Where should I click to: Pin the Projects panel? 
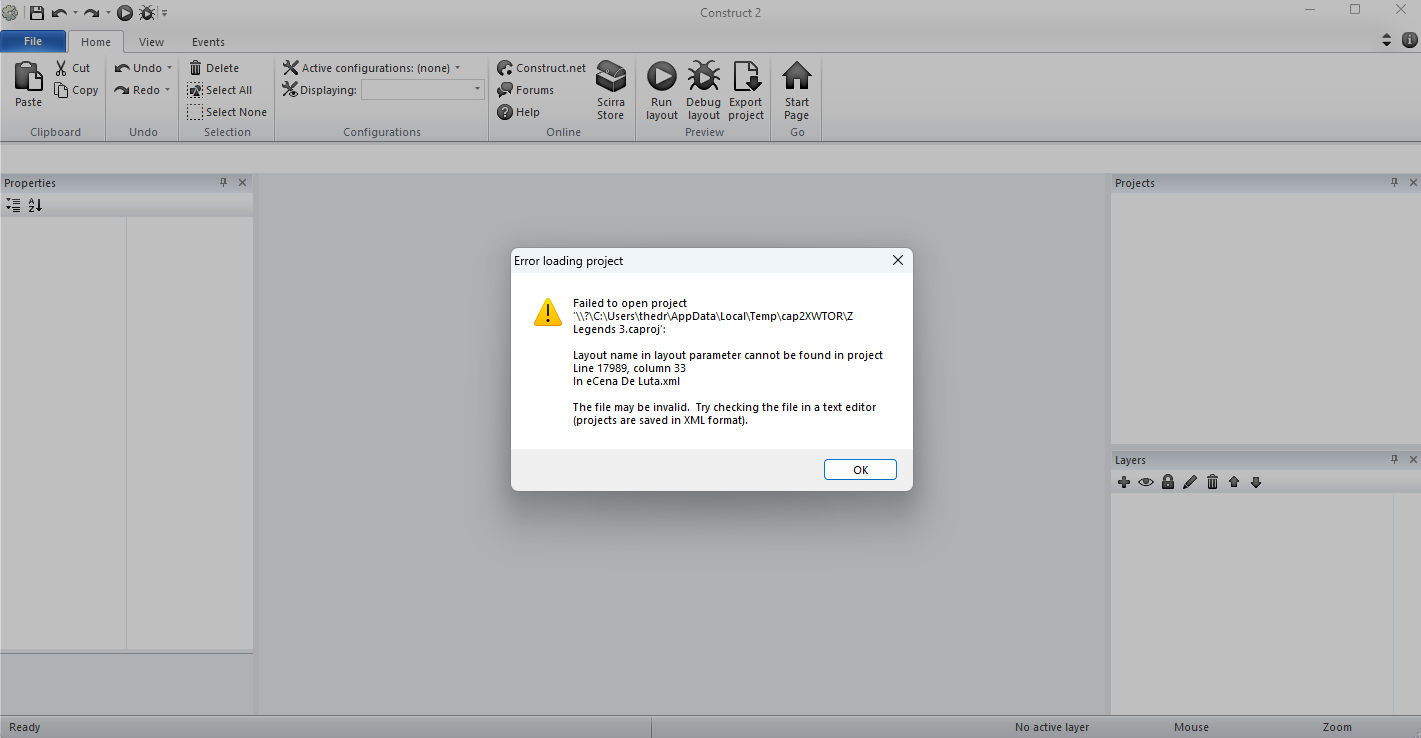[1395, 183]
